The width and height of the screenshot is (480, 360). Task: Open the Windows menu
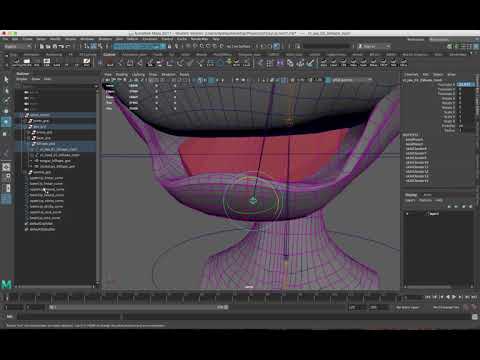(87, 39)
